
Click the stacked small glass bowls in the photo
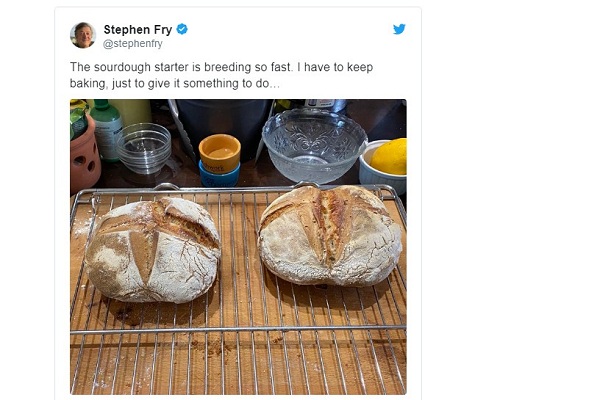pos(144,148)
